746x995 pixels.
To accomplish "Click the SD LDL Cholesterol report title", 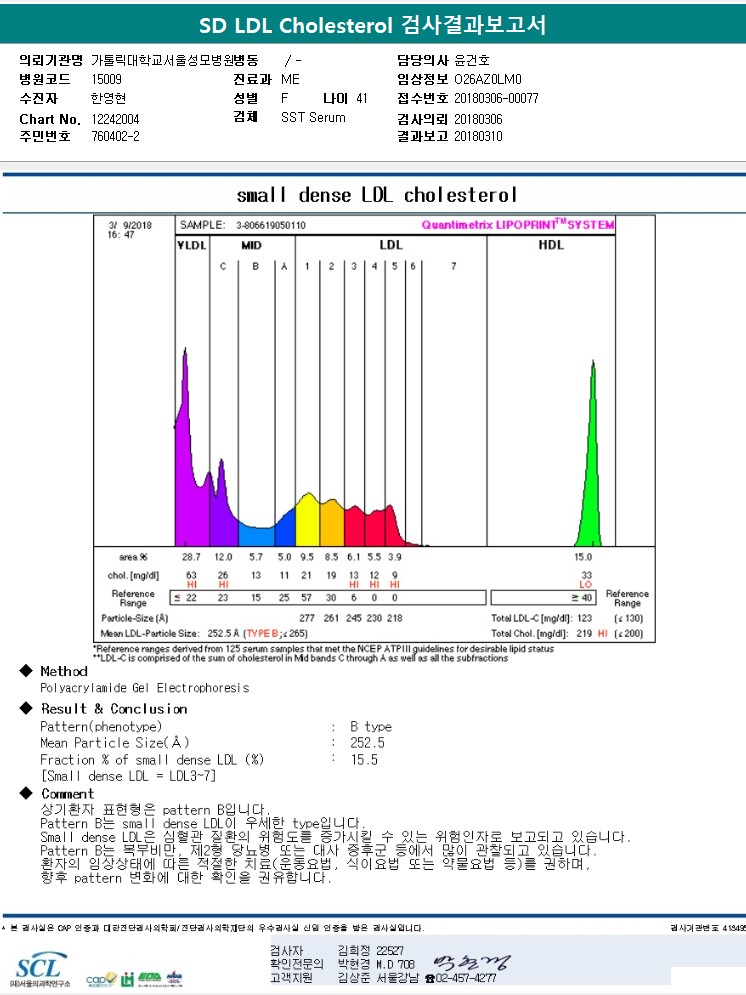I will (x=372, y=24).
